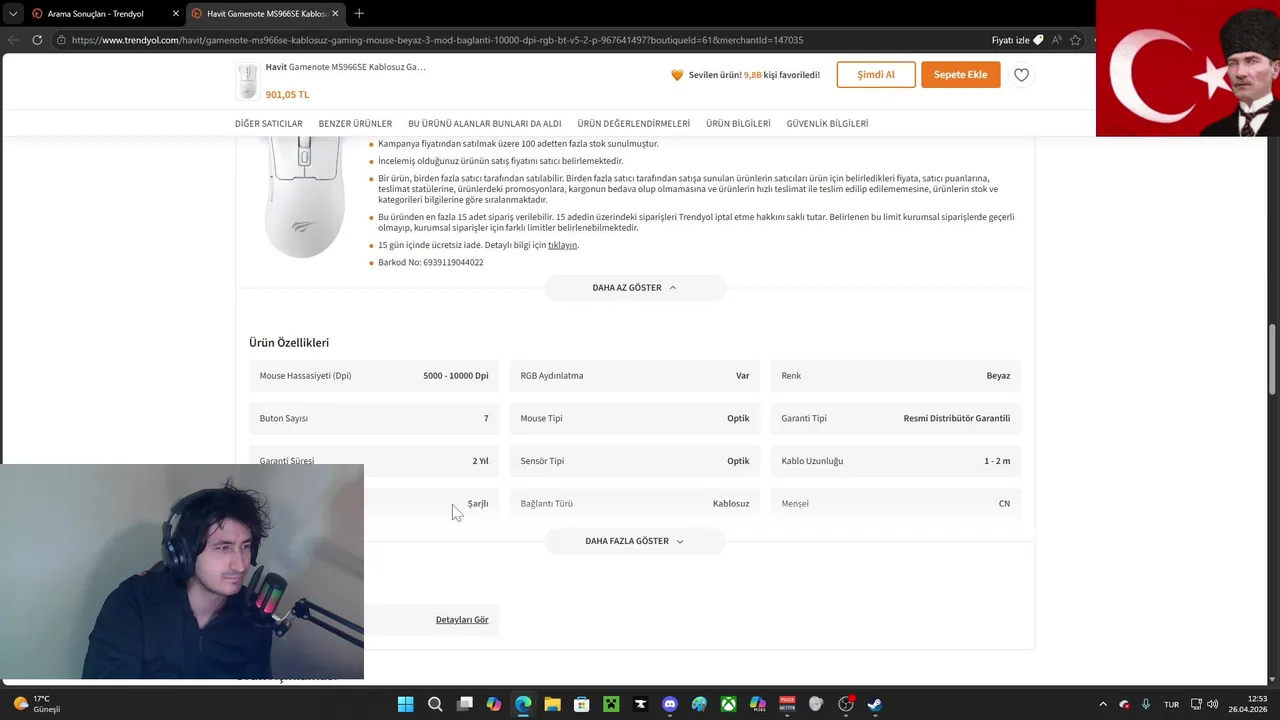Image resolution: width=1280 pixels, height=720 pixels.
Task: Go to BENZER ÜRÜNLER section
Action: 355,124
